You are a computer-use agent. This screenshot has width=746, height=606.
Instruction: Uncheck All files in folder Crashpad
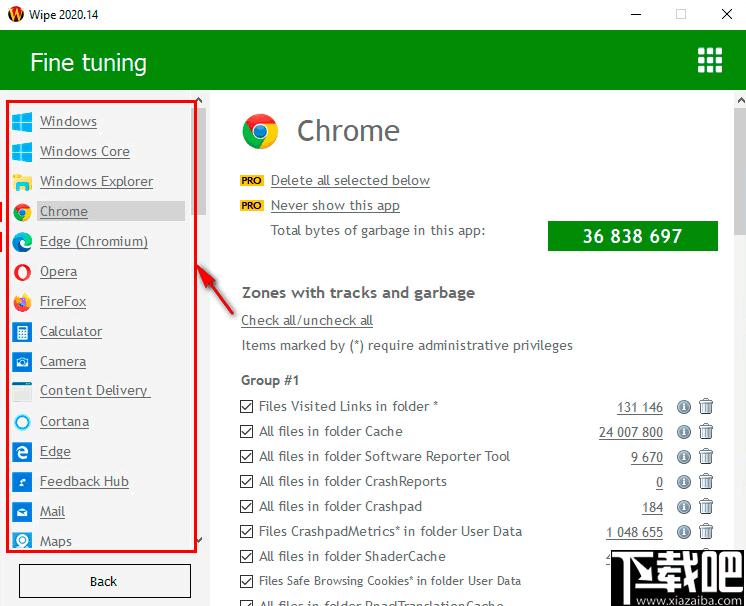point(246,507)
